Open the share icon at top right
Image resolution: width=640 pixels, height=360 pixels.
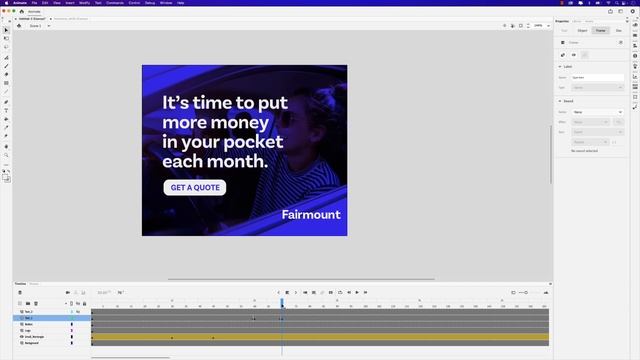610,11
